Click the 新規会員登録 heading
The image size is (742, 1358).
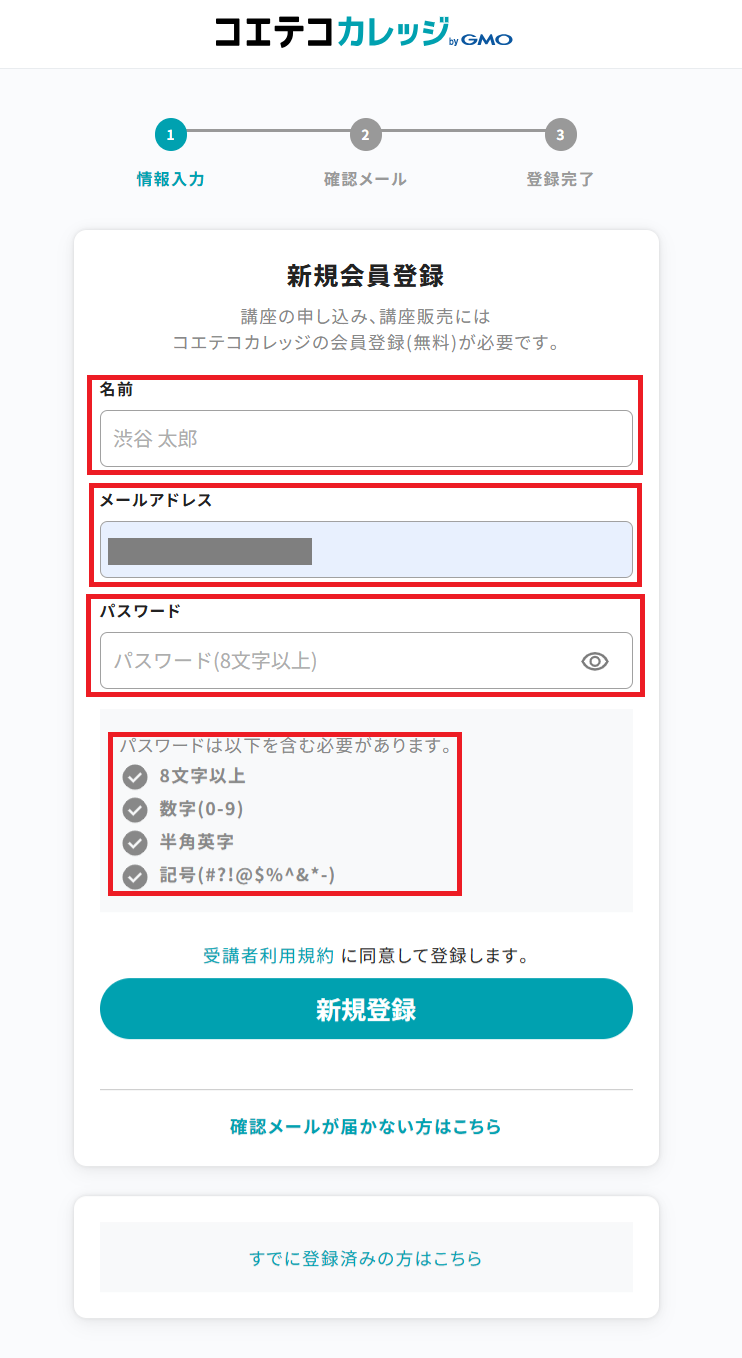click(x=366, y=275)
